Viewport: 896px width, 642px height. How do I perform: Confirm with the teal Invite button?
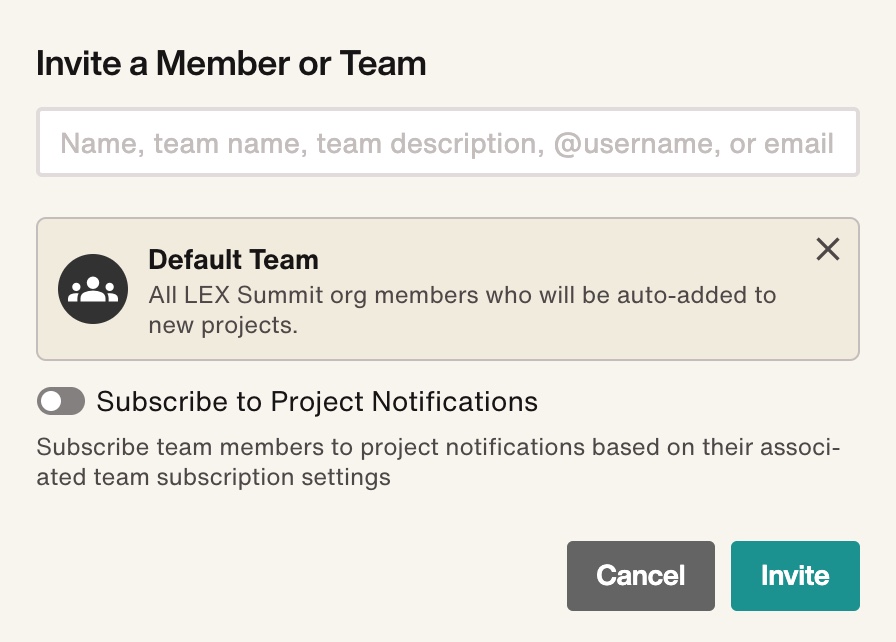coord(795,576)
